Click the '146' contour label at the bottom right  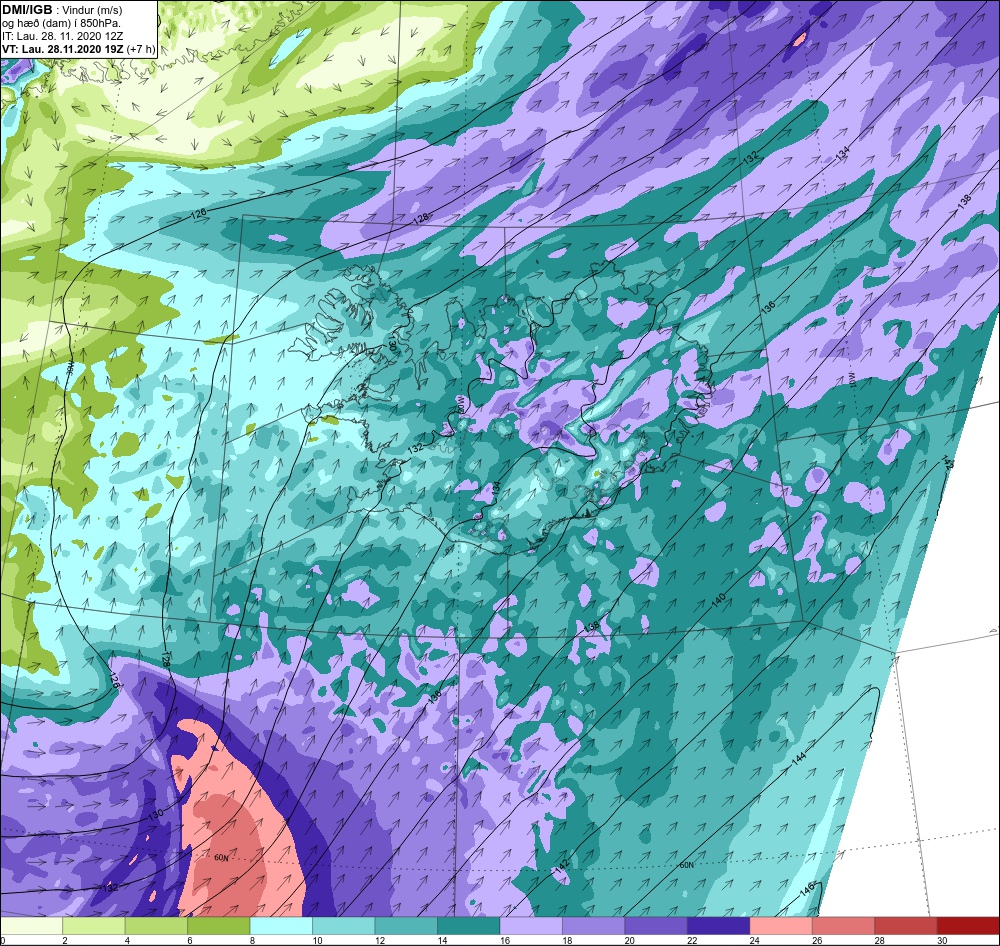pyautogui.click(x=807, y=887)
